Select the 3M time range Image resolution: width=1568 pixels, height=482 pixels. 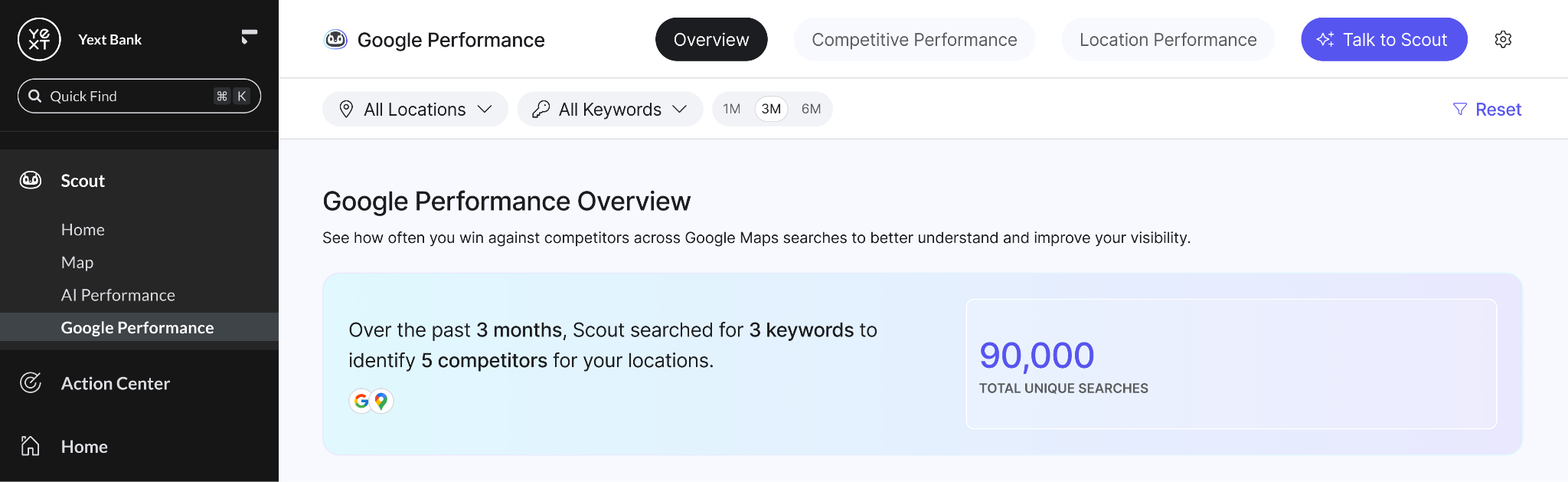pos(771,109)
